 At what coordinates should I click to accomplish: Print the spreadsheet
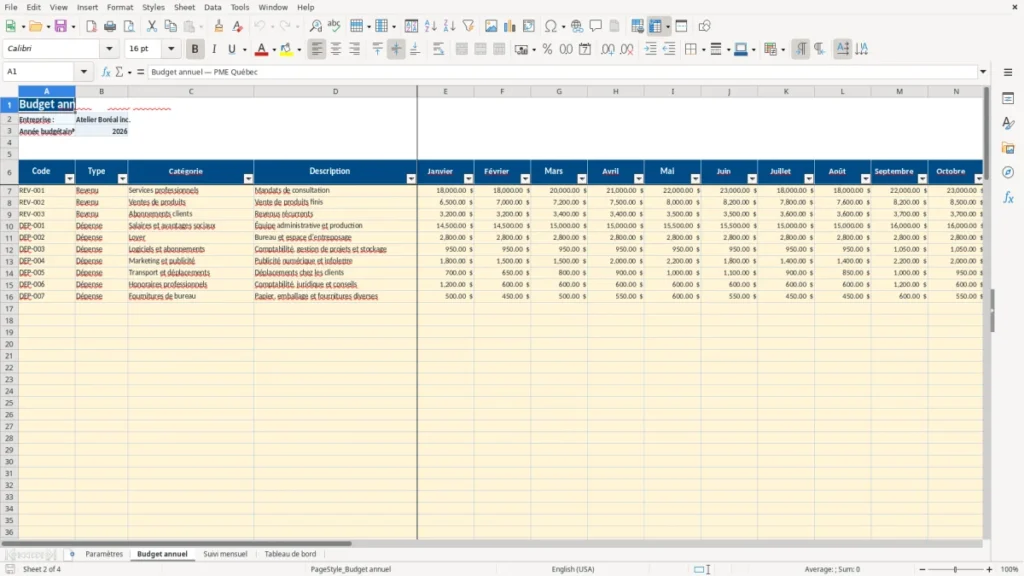coord(110,26)
